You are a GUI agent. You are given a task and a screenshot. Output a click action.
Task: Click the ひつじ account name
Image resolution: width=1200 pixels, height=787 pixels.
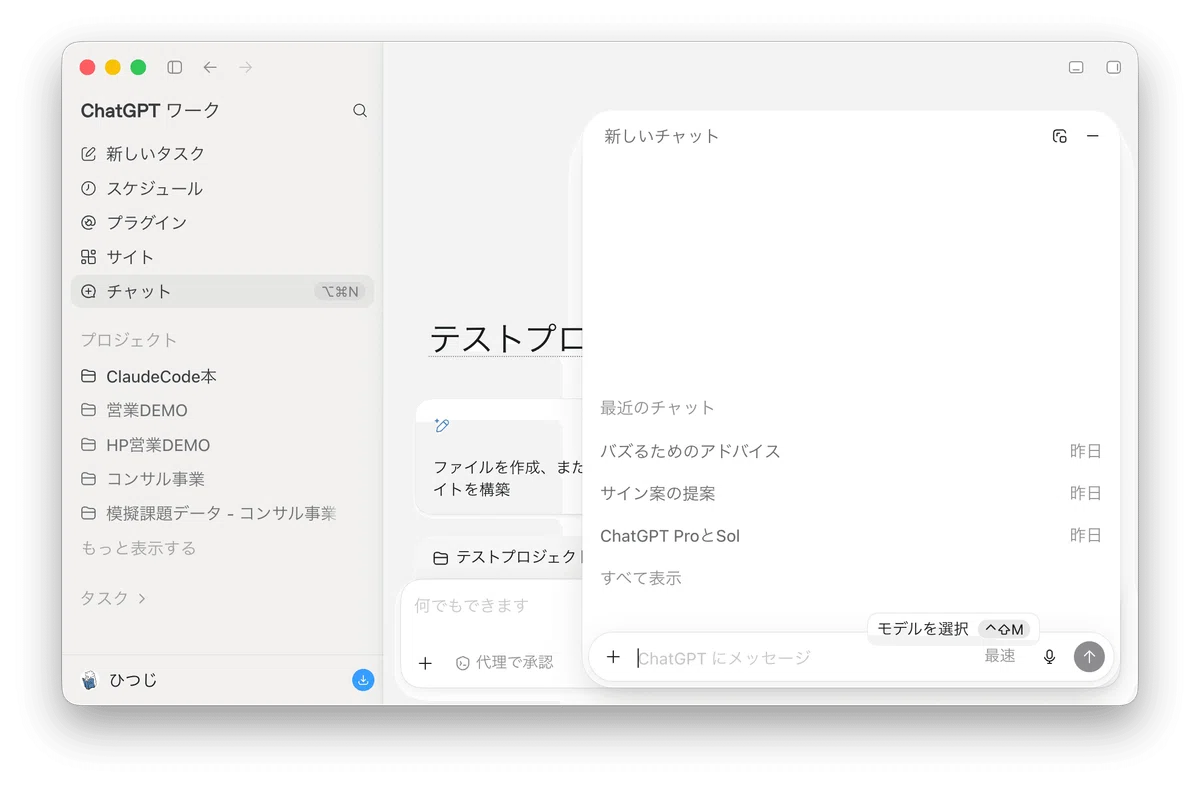click(132, 680)
